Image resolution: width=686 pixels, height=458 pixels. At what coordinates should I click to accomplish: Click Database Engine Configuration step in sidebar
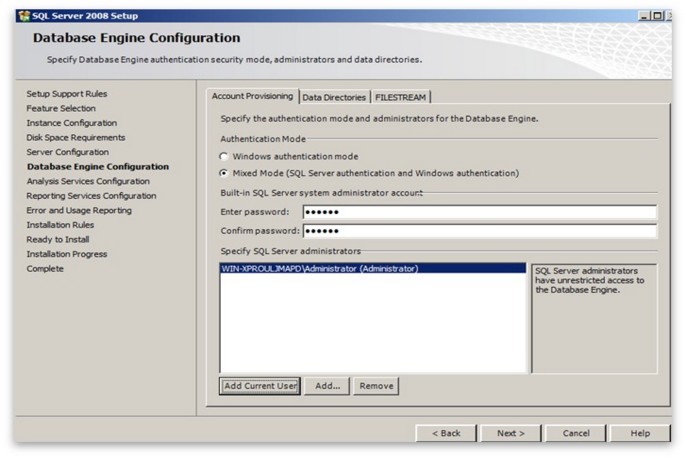(98, 167)
